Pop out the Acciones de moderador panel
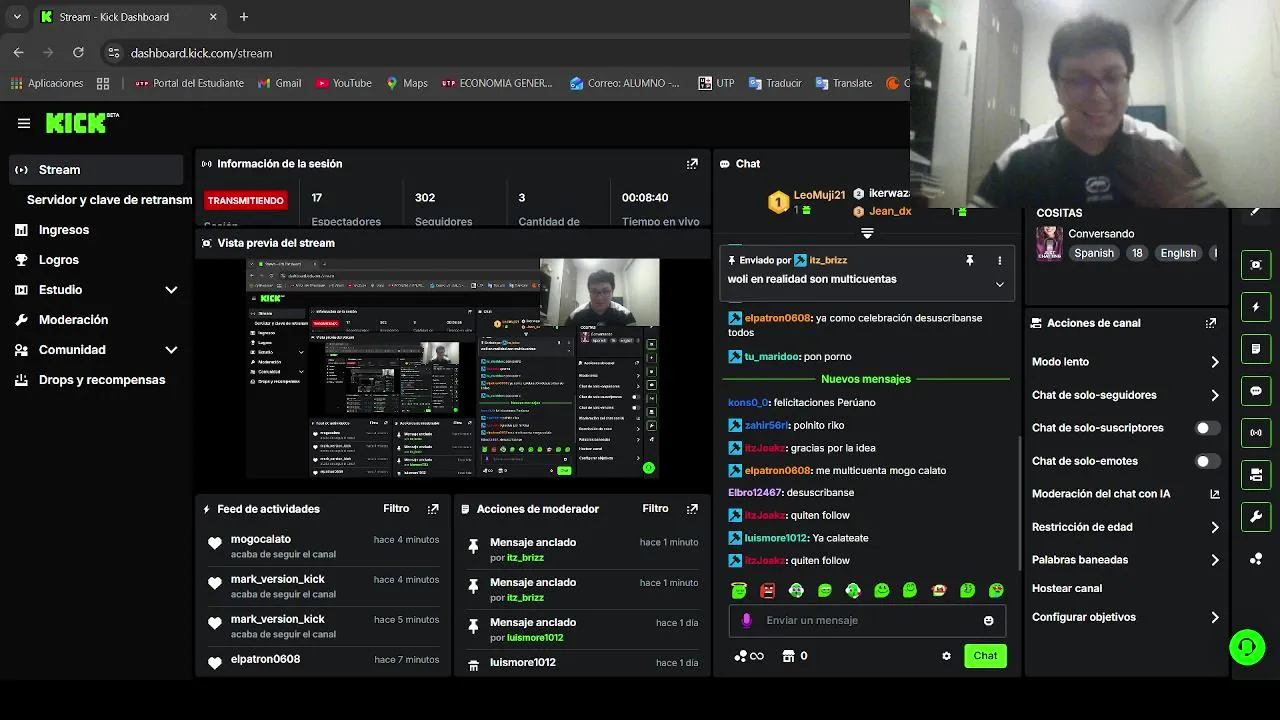 point(692,509)
